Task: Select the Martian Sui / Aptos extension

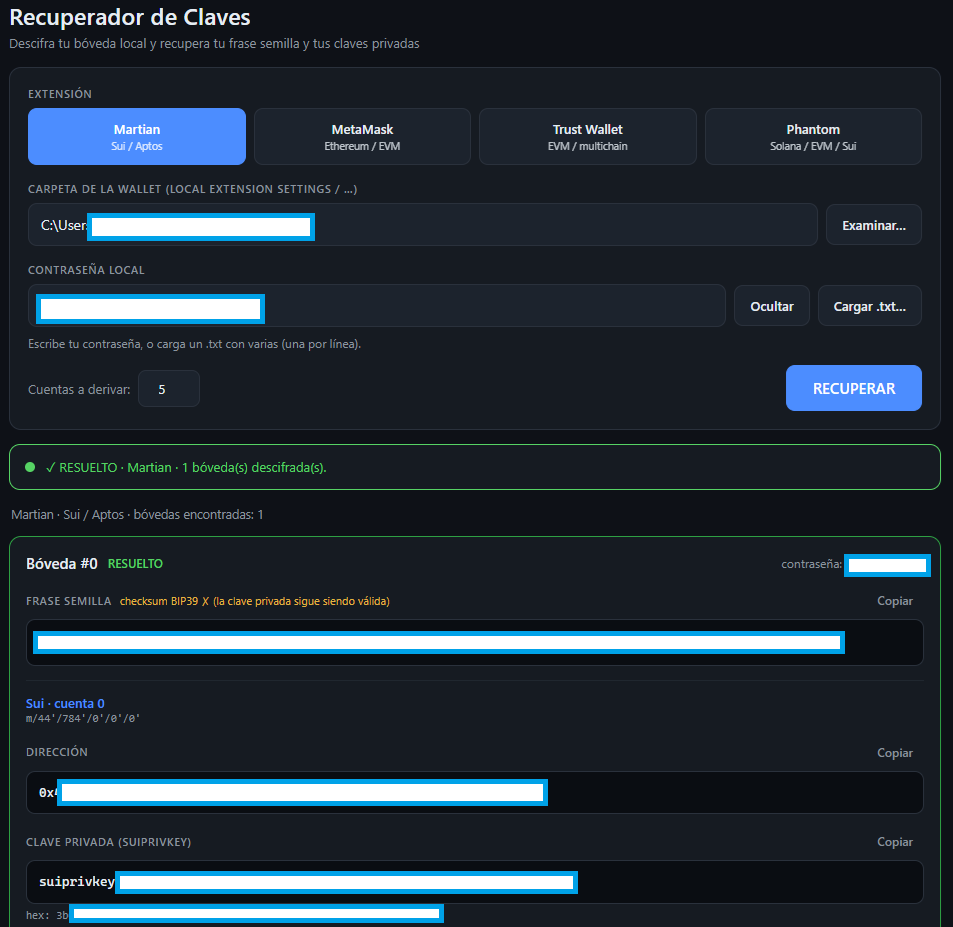Action: (x=137, y=137)
